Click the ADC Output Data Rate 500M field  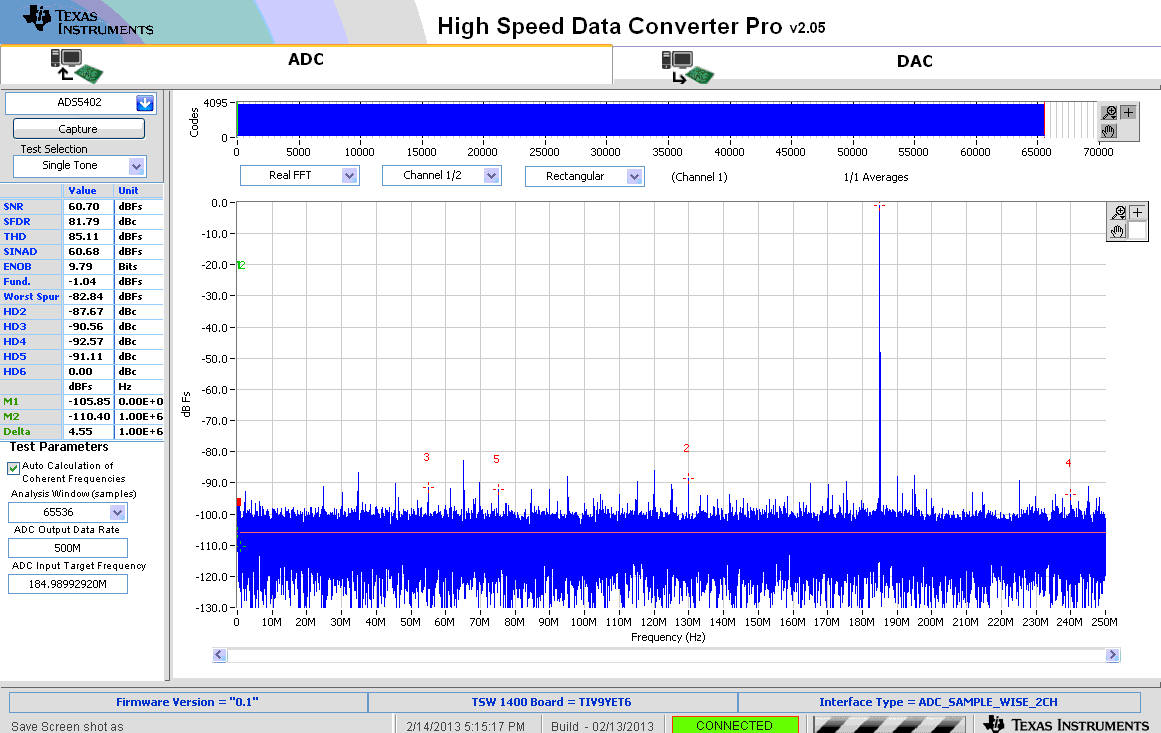pyautogui.click(x=67, y=548)
